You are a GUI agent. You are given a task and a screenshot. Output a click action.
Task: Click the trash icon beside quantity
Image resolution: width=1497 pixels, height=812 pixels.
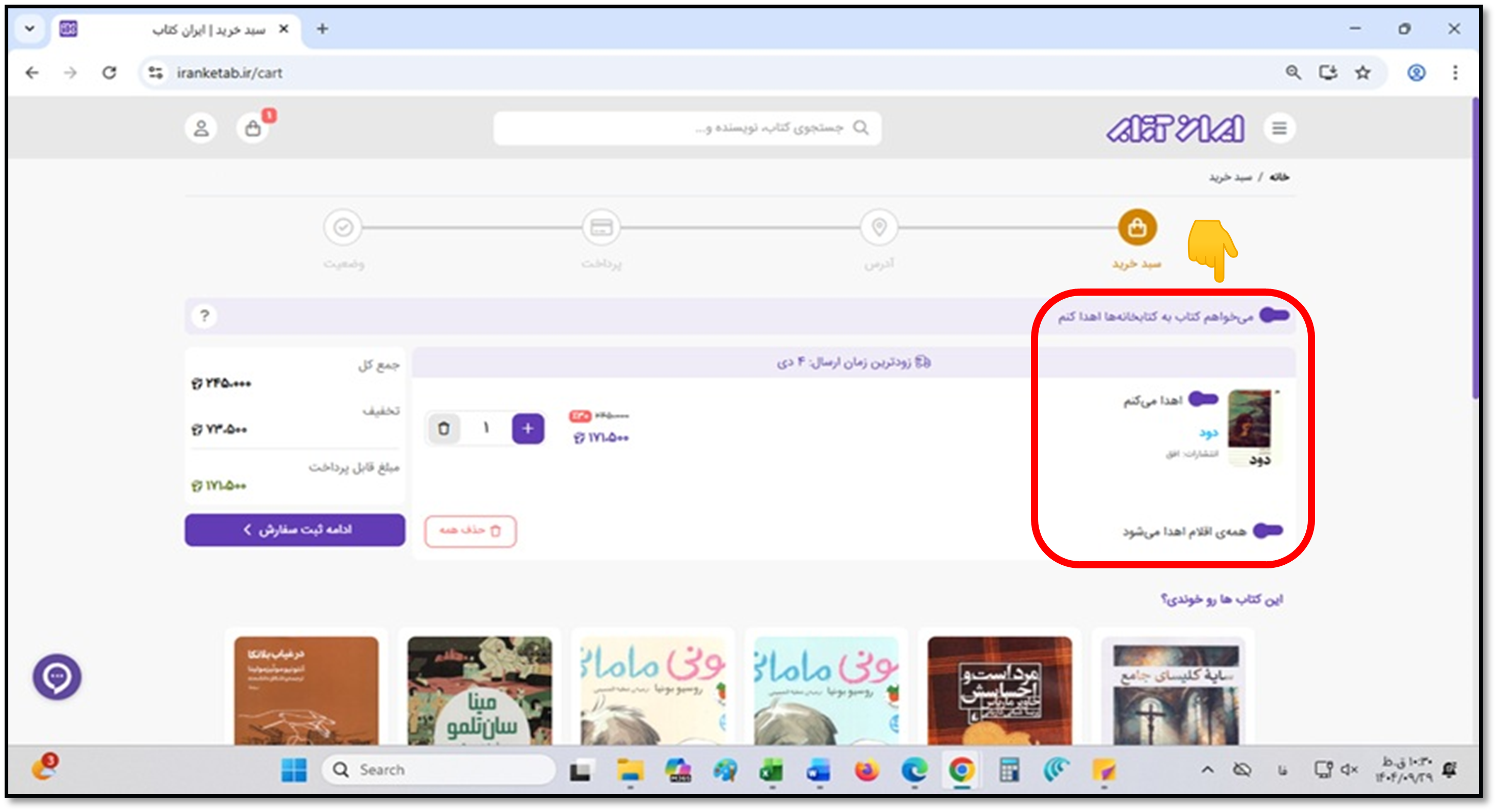click(444, 429)
